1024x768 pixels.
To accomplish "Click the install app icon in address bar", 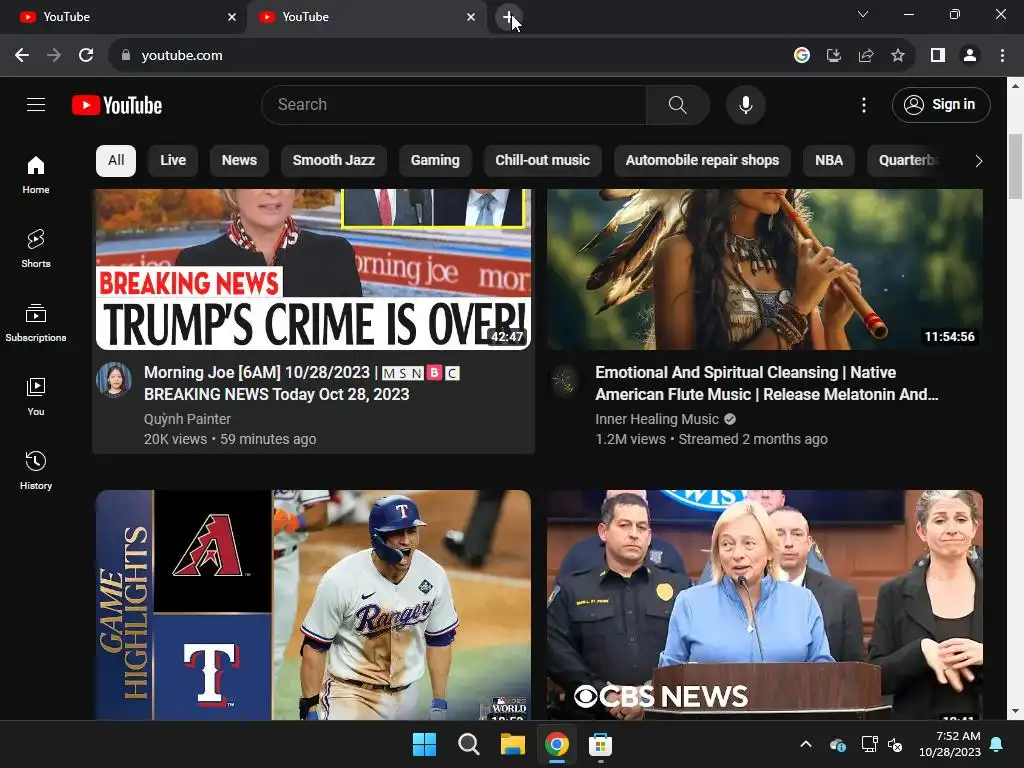I will tap(834, 56).
